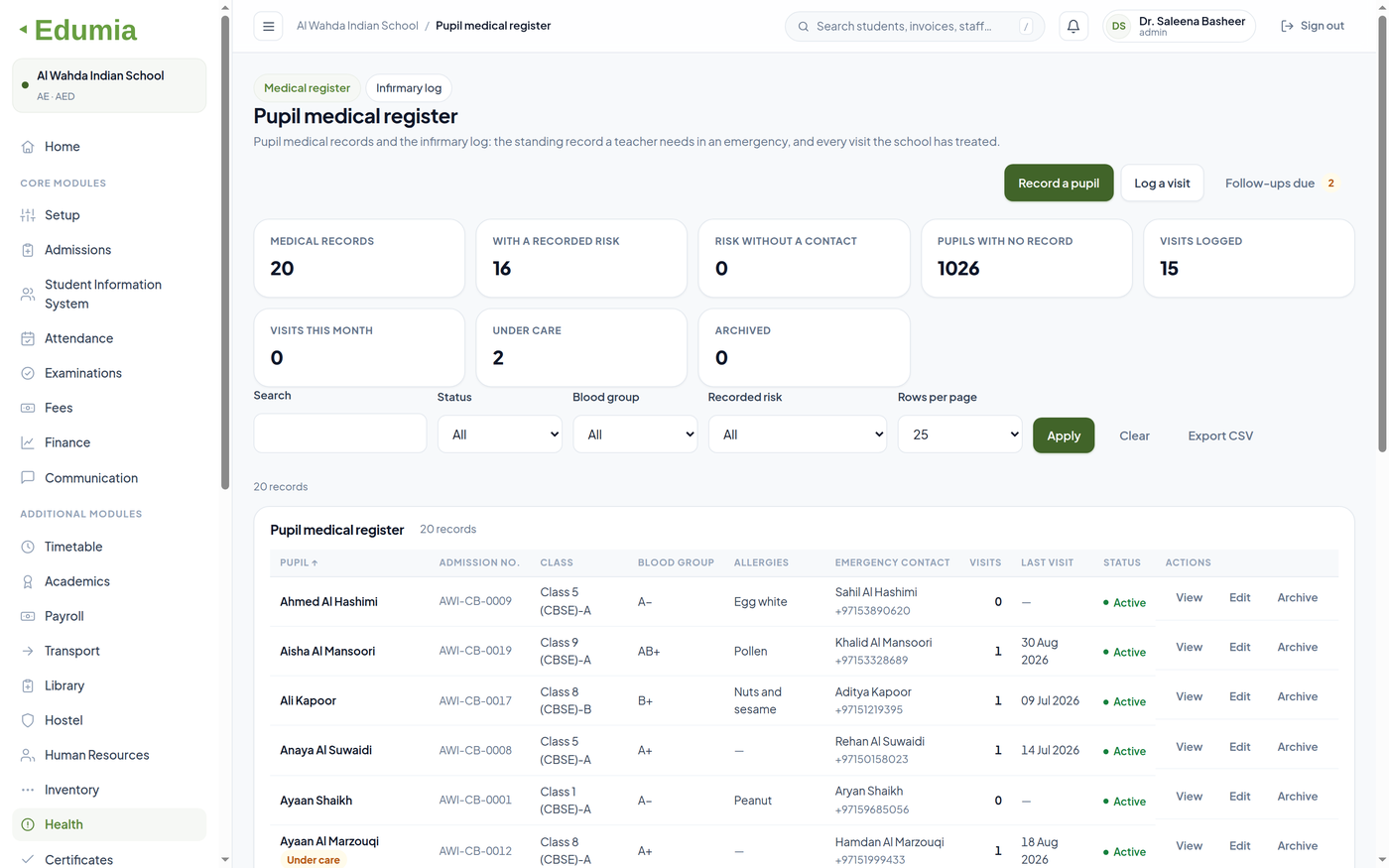Screen dimensions: 1389x868
Task: Click the Fees banknote icon
Action: pos(28,408)
